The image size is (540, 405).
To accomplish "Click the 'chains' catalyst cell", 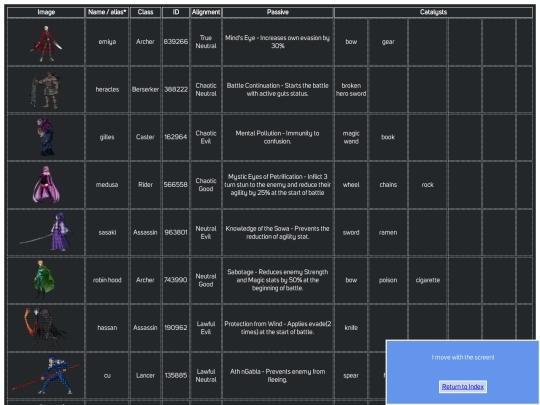I will pos(388,185).
